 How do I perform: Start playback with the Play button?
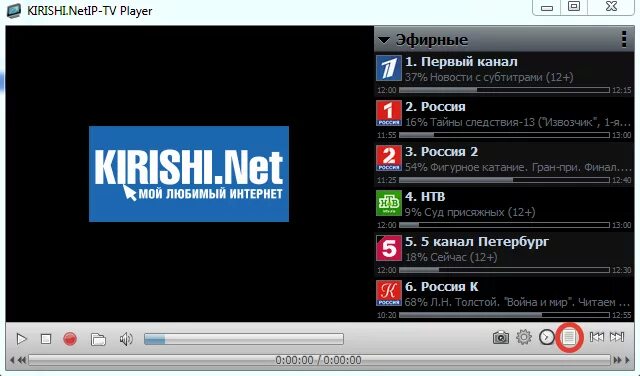click(21, 338)
